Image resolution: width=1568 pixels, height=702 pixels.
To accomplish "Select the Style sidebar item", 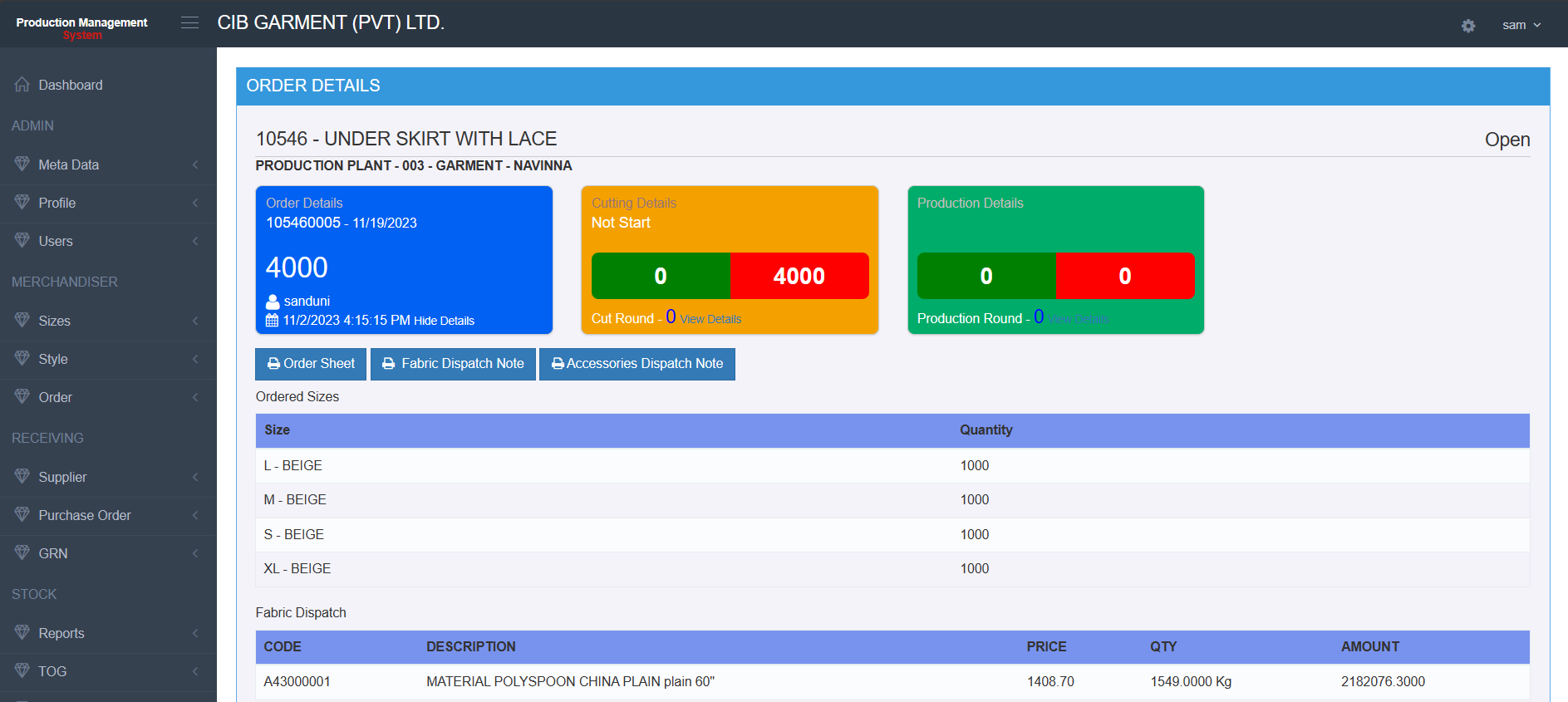I will [53, 359].
